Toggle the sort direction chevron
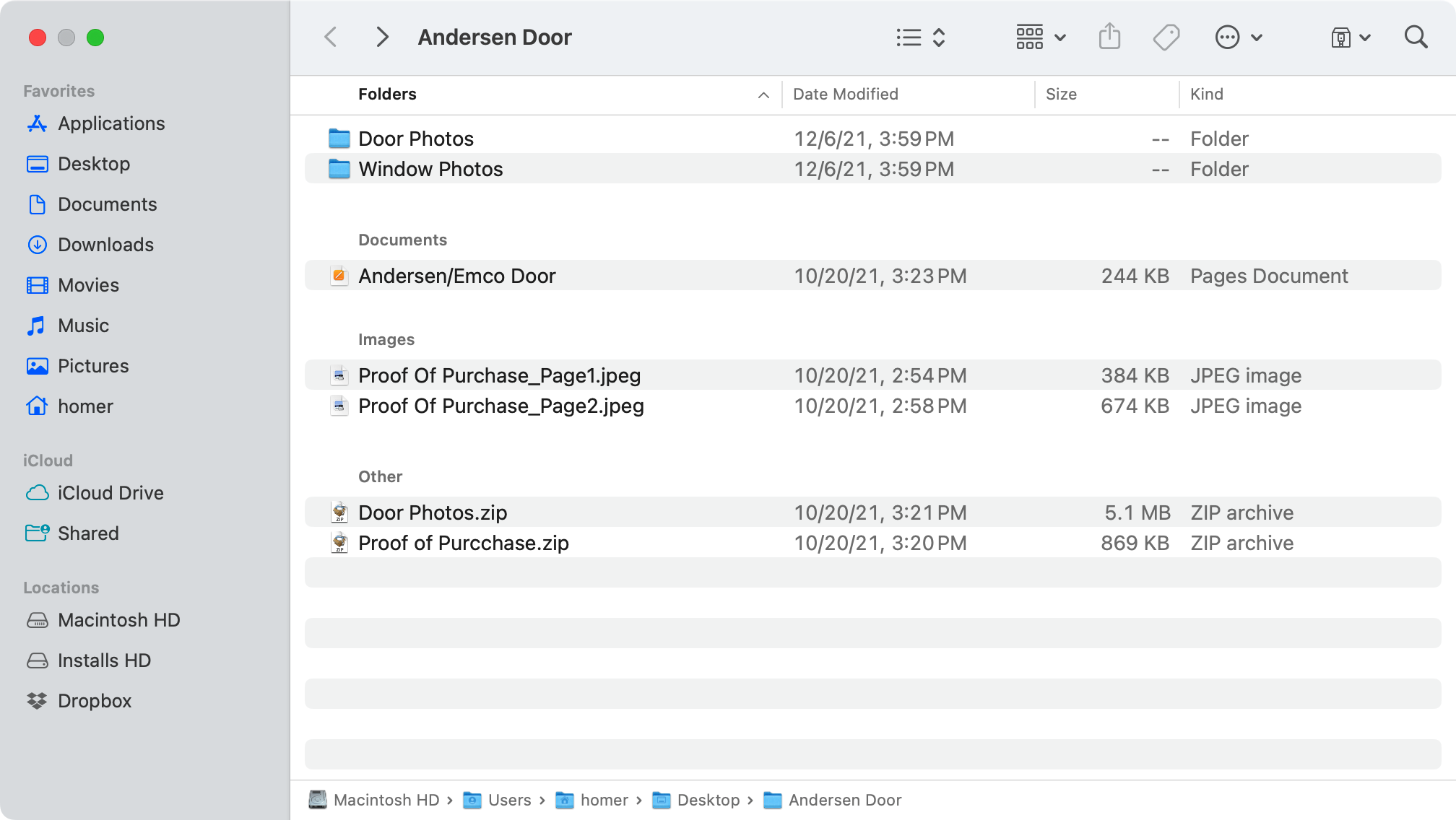Image resolution: width=1456 pixels, height=820 pixels. (x=763, y=95)
